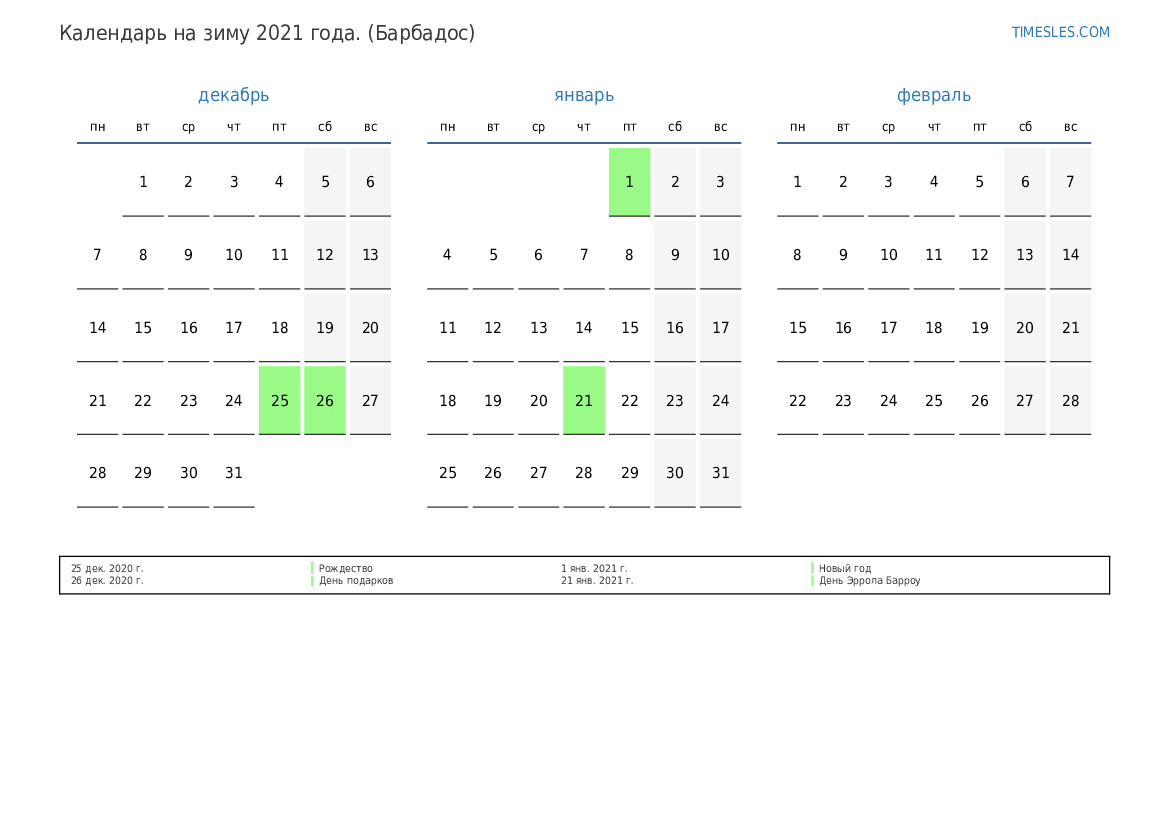Click the 25 дек. 2020 г. legend date

pyautogui.click(x=107, y=568)
